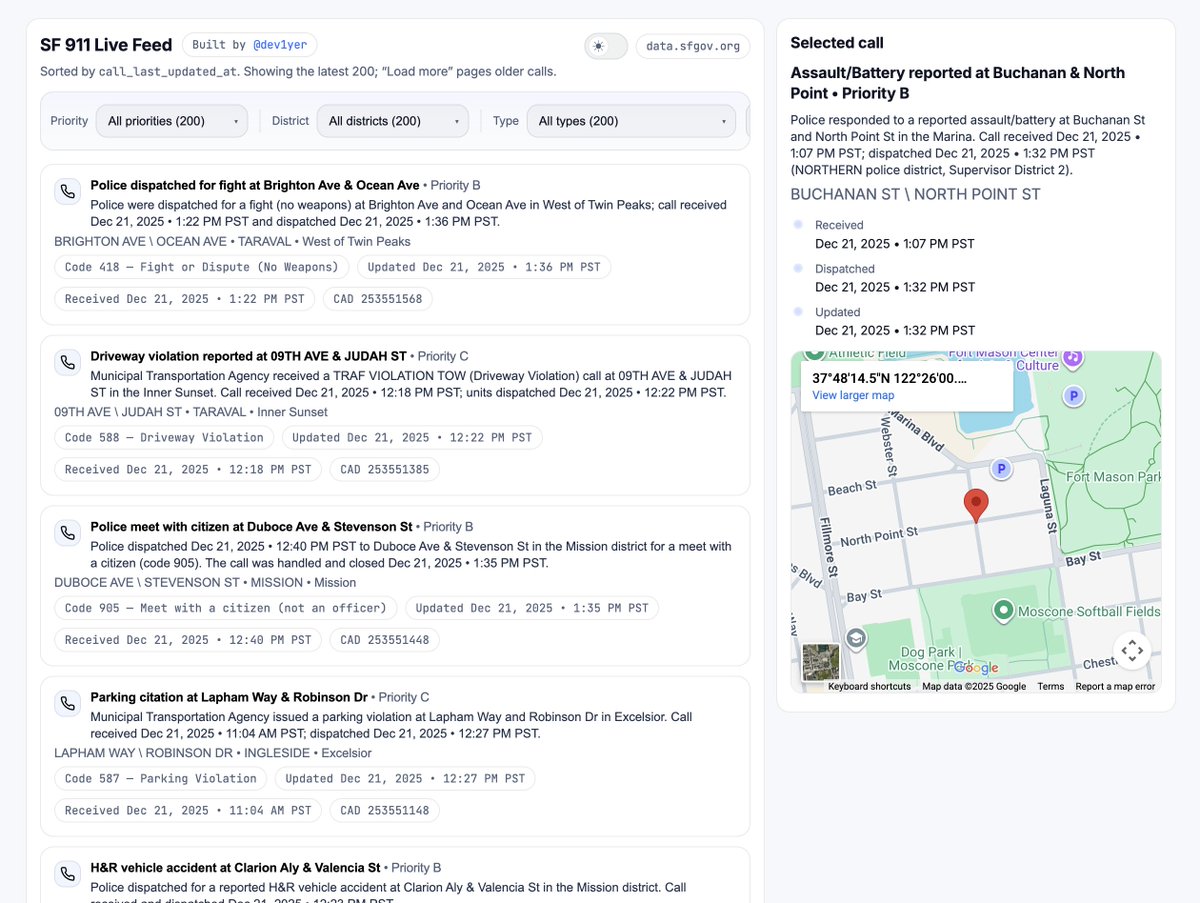The width and height of the screenshot is (1200, 903).
Task: Toggle the light/dark theme switch
Action: [x=606, y=46]
